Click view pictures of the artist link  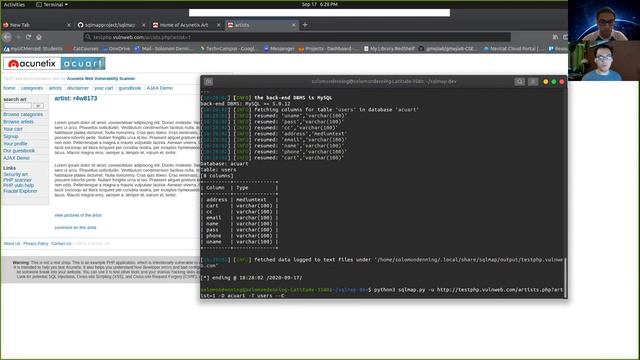78,215
